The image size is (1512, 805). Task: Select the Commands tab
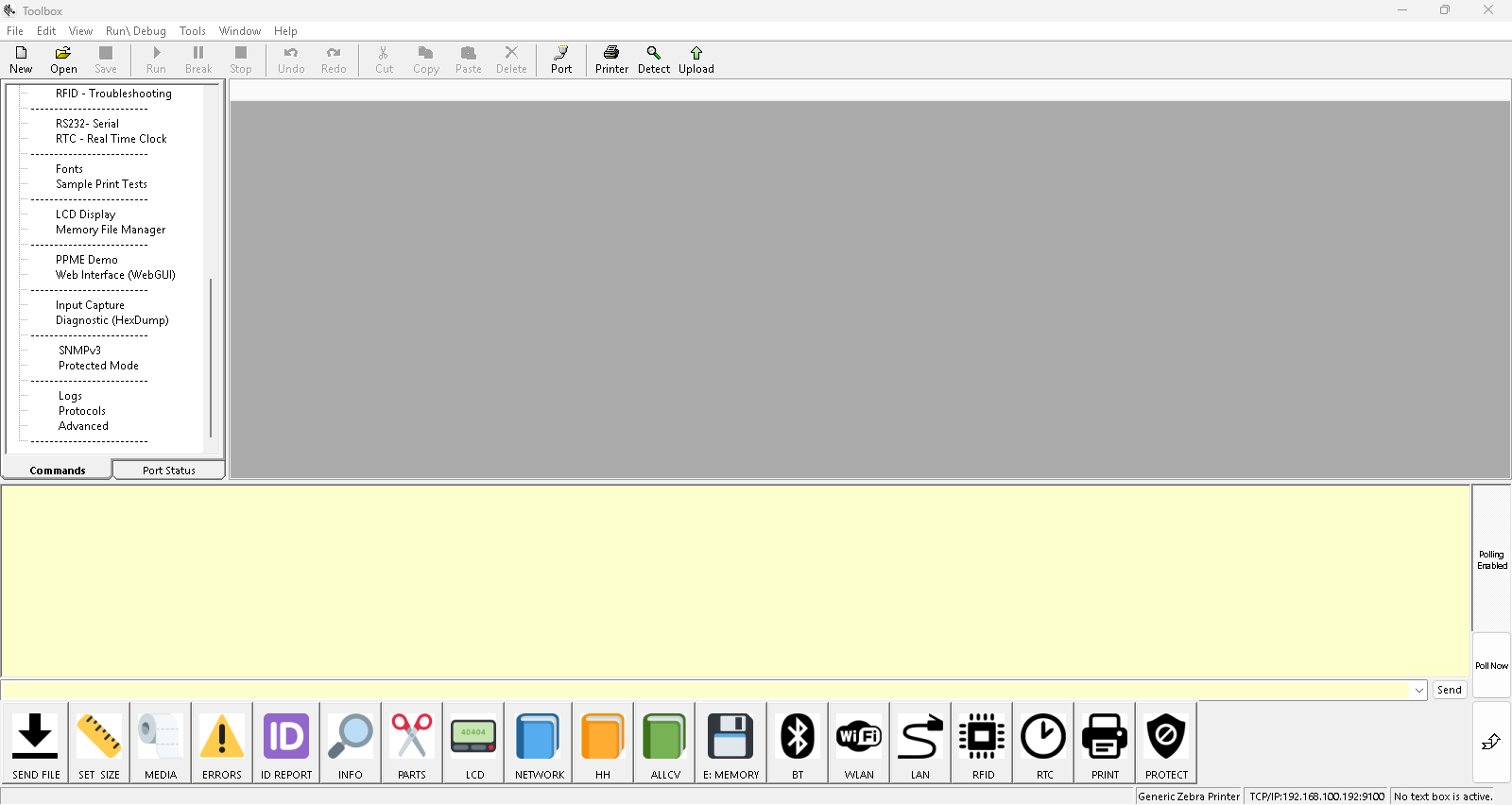[58, 470]
